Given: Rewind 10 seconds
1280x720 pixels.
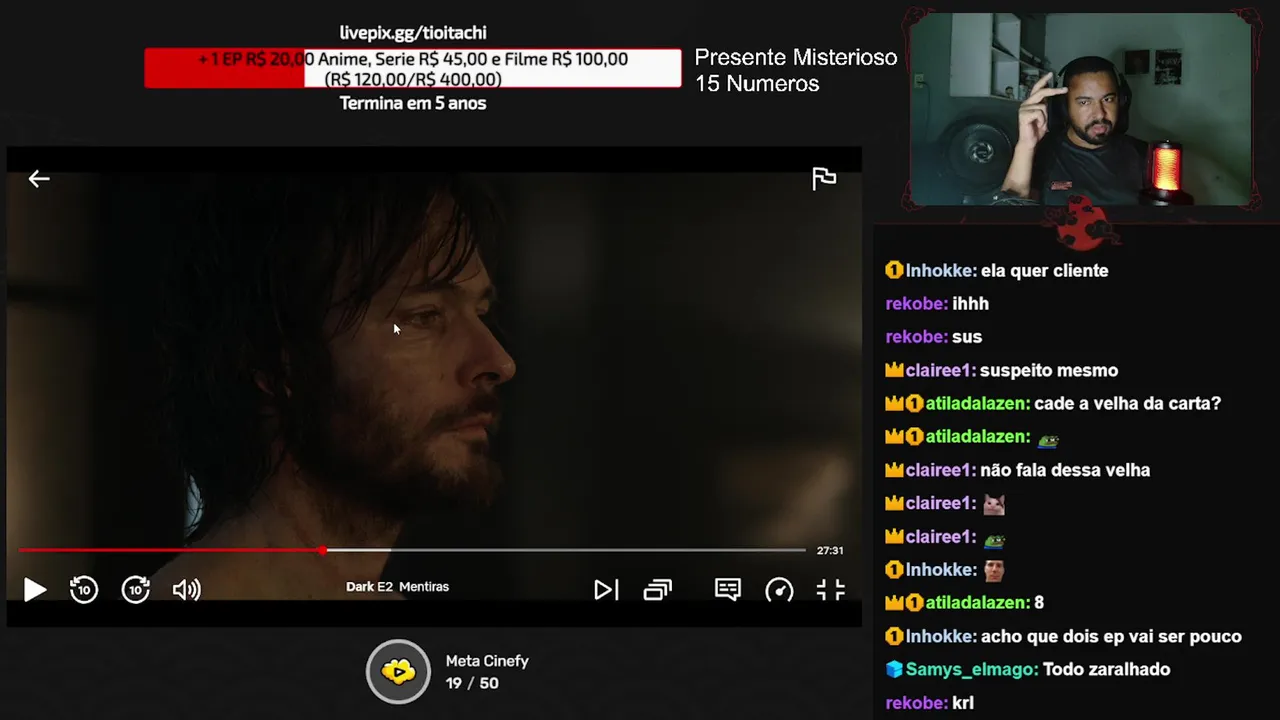Looking at the screenshot, I should [x=84, y=590].
